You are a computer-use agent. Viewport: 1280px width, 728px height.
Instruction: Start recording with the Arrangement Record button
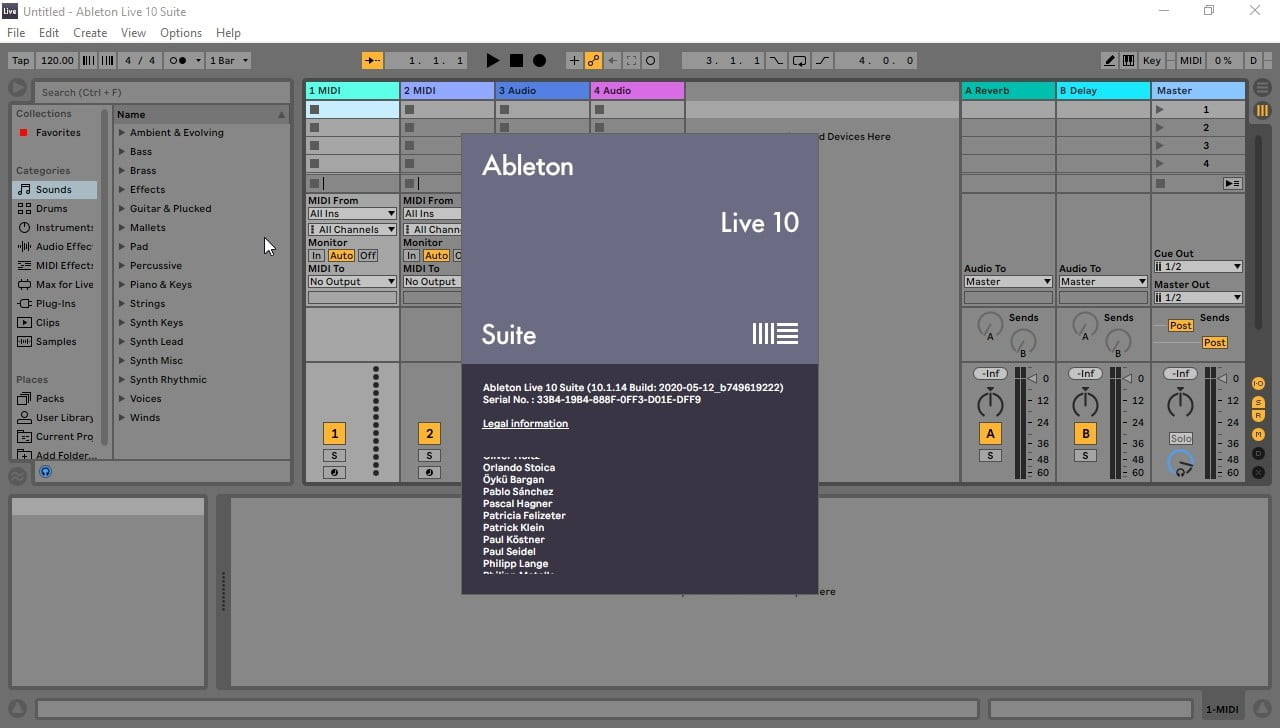coord(539,60)
